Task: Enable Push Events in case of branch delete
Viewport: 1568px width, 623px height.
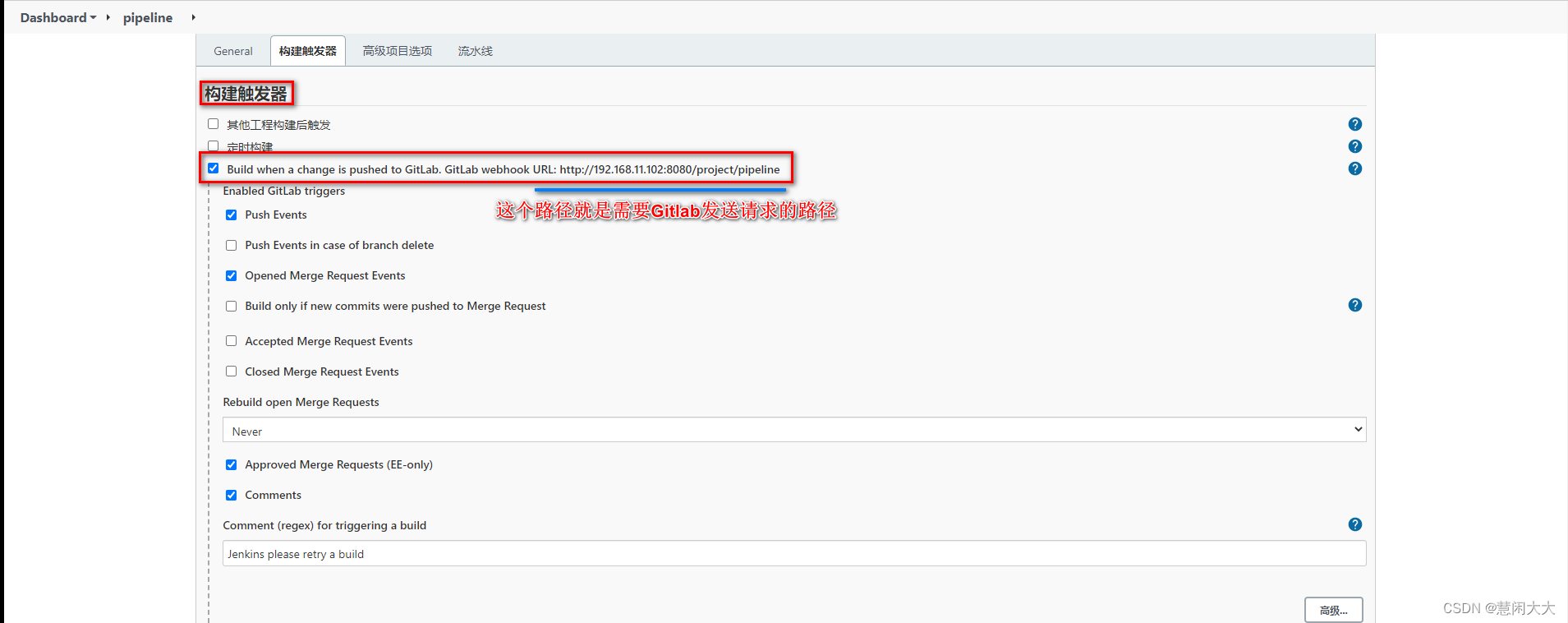Action: pyautogui.click(x=232, y=245)
